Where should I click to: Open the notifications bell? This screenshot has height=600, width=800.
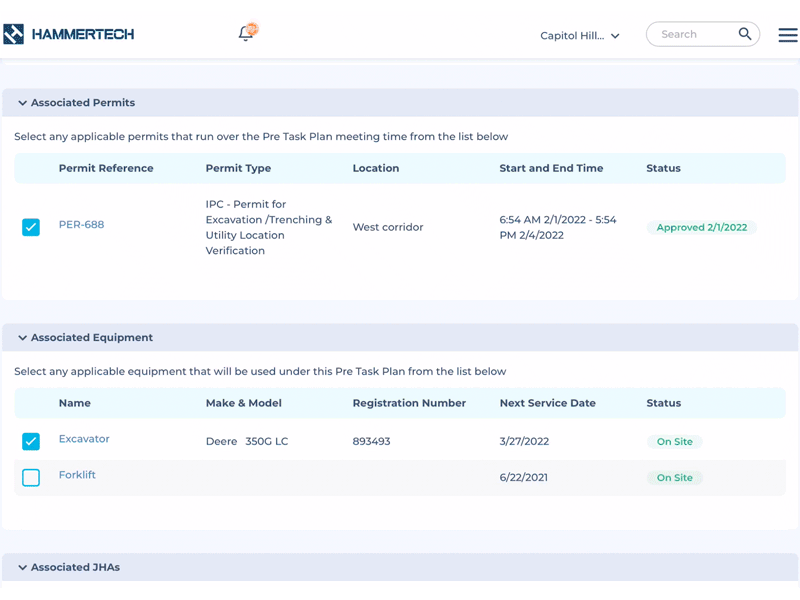click(246, 33)
